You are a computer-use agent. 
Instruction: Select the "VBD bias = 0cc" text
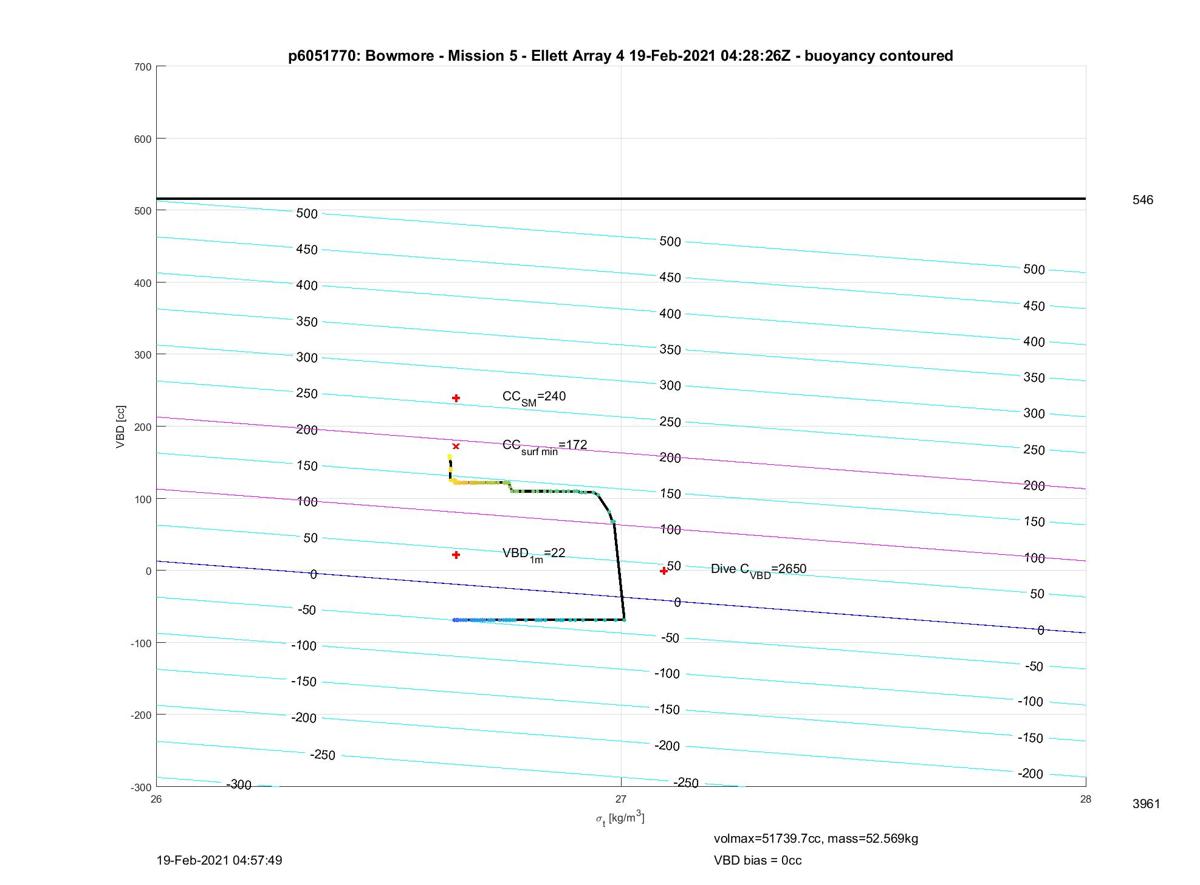[x=757, y=860]
